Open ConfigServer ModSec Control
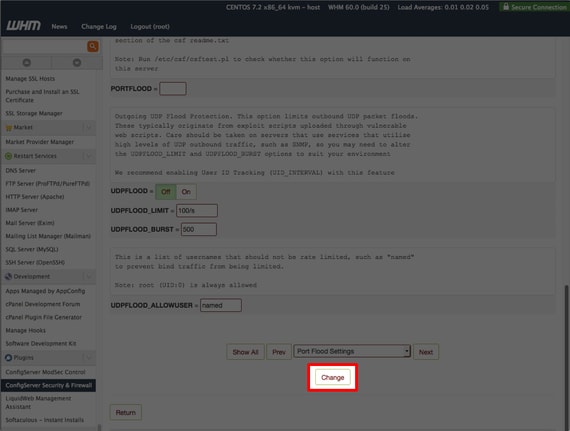This screenshot has width=570, height=431. point(45,372)
